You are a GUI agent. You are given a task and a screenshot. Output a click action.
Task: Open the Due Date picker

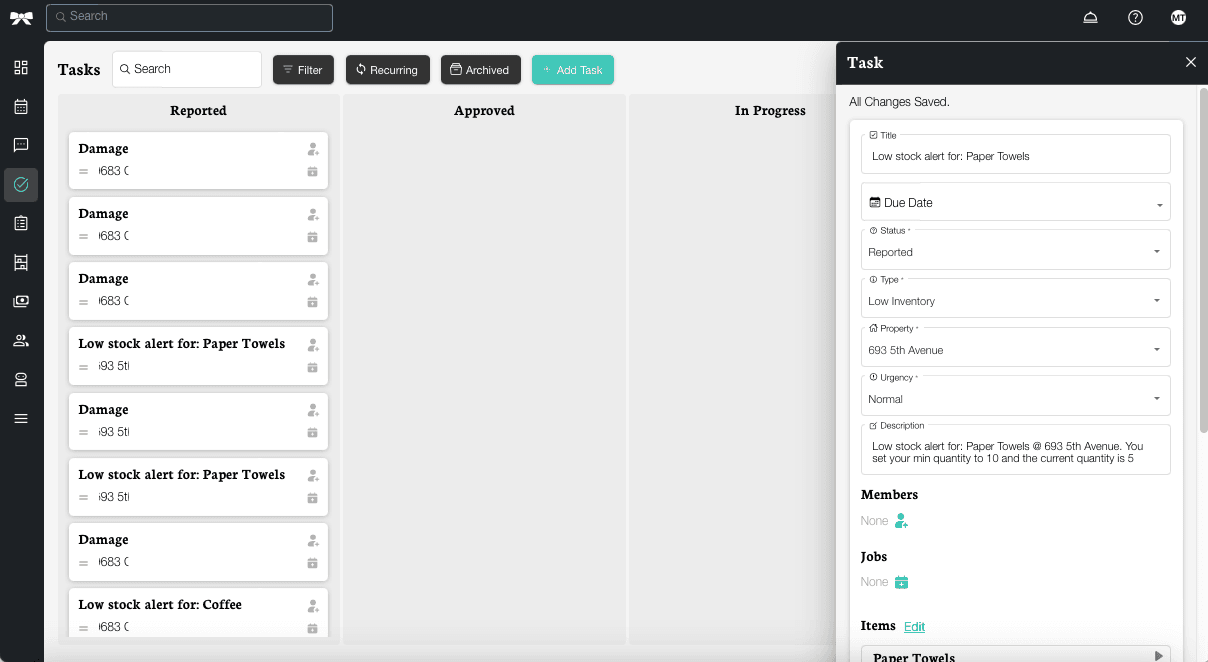1015,203
